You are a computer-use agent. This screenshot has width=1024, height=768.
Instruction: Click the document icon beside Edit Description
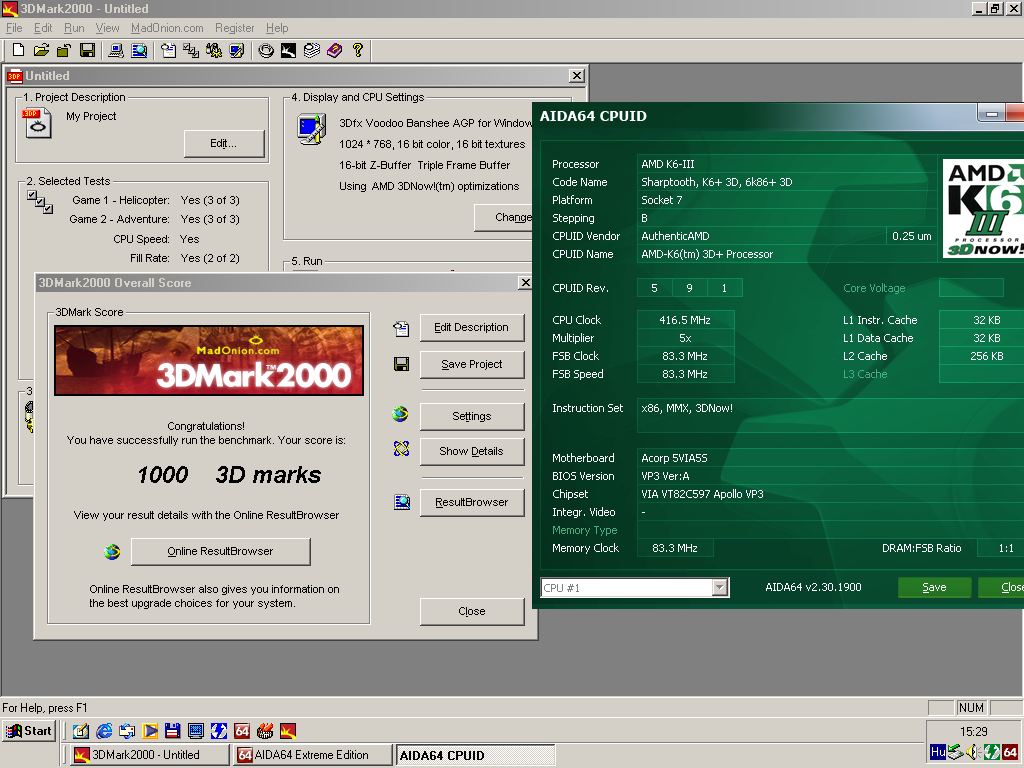click(401, 328)
